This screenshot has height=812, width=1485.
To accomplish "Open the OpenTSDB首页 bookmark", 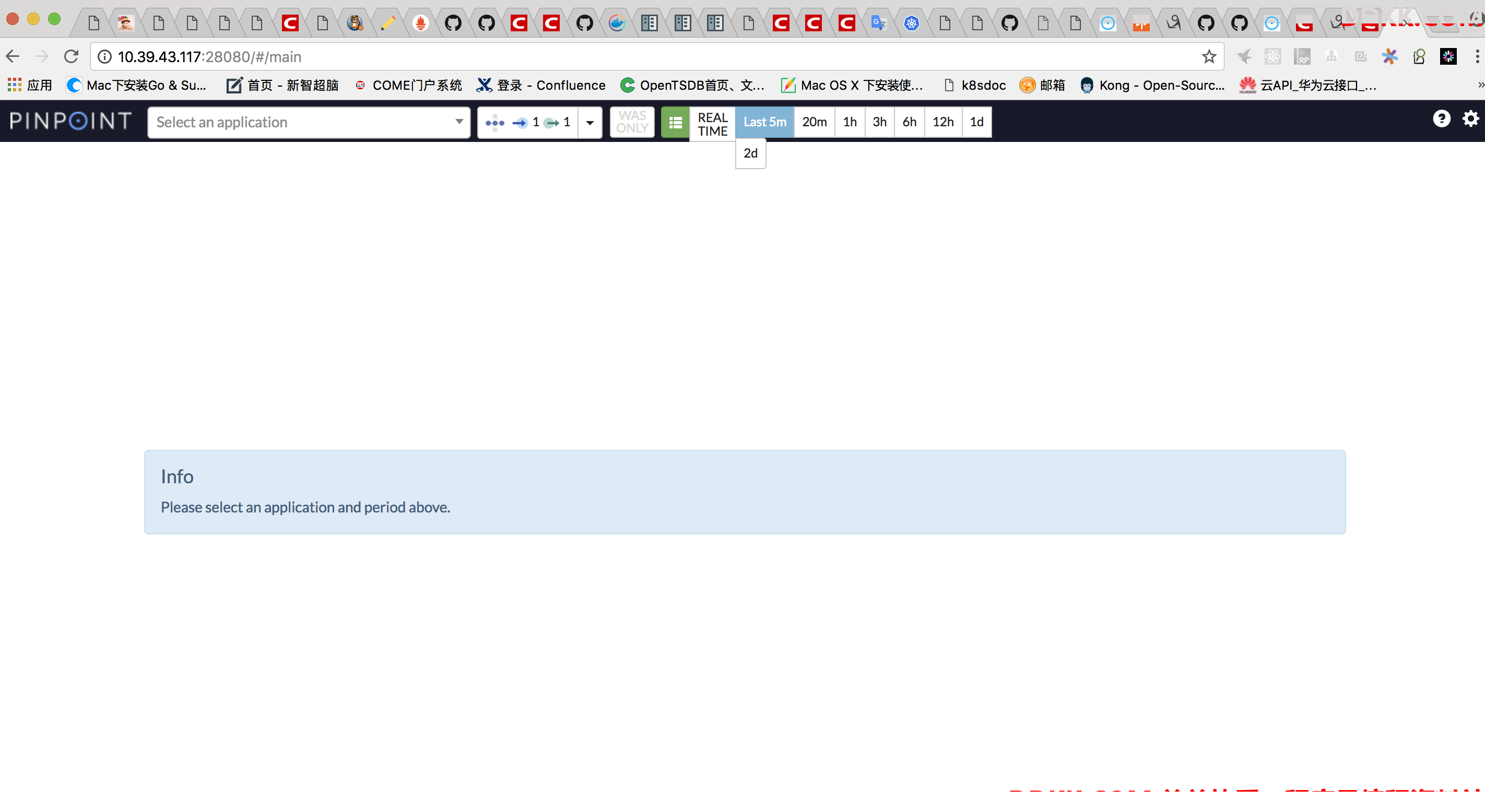I will tap(692, 85).
